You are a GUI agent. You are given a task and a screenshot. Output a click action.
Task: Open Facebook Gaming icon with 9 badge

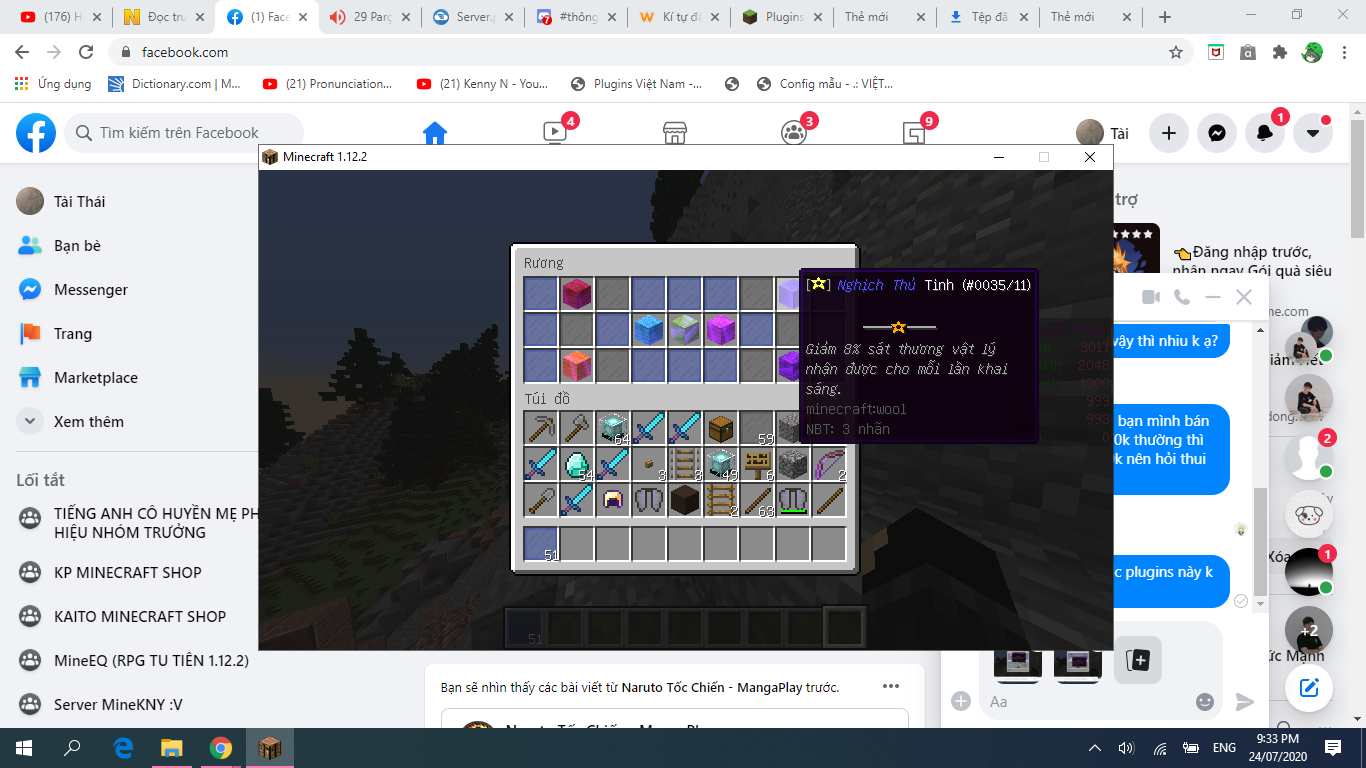click(x=914, y=133)
